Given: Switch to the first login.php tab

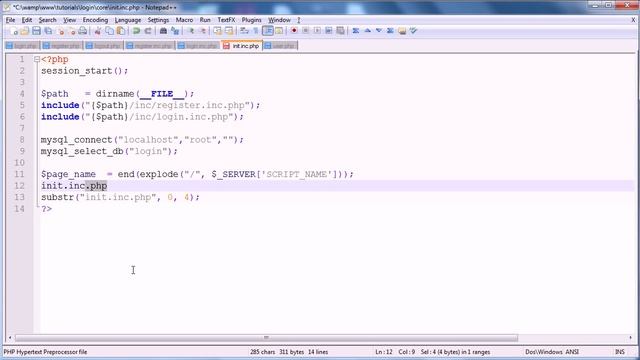Looking at the screenshot, I should pyautogui.click(x=22, y=46).
